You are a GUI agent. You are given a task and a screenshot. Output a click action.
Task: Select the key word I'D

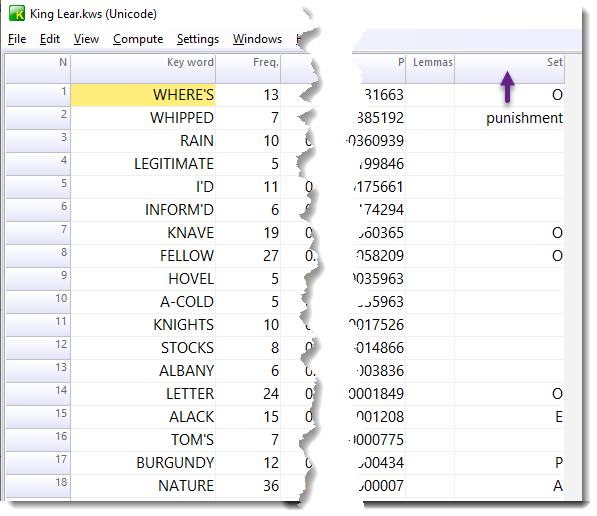tap(143, 187)
